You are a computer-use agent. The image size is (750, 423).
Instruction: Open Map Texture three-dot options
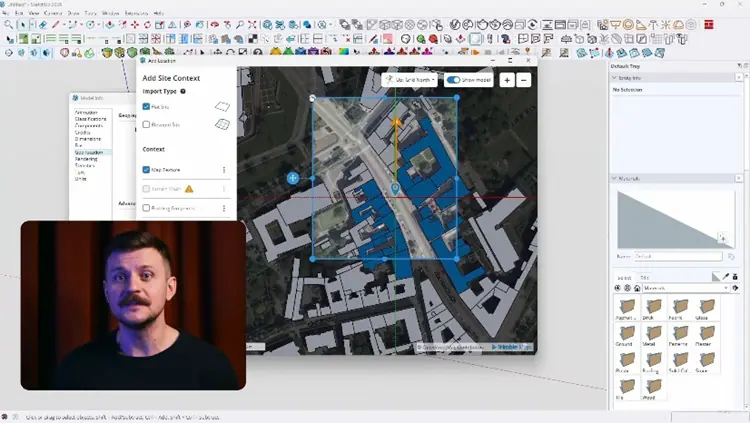click(x=224, y=170)
